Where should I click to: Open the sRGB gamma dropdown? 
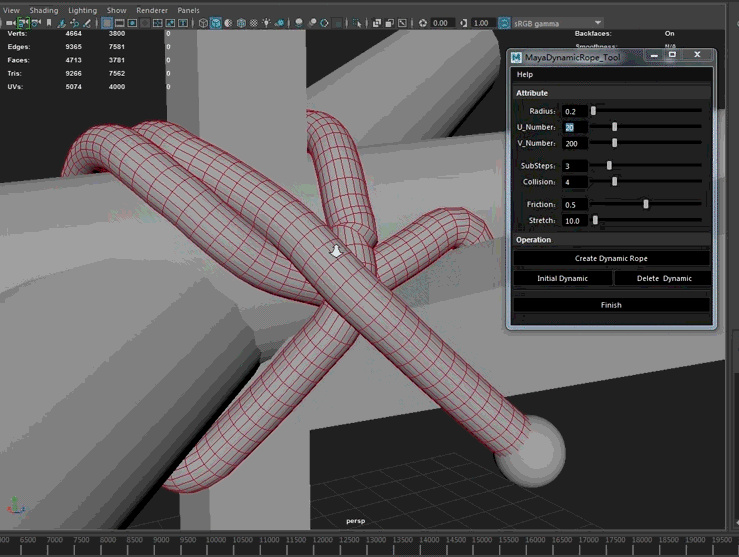[x=558, y=23]
